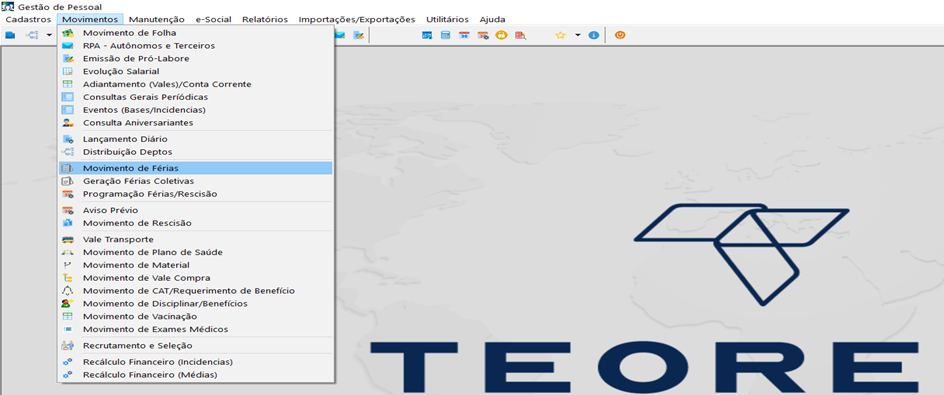Open Consulta Aniversariantes

click(195, 123)
